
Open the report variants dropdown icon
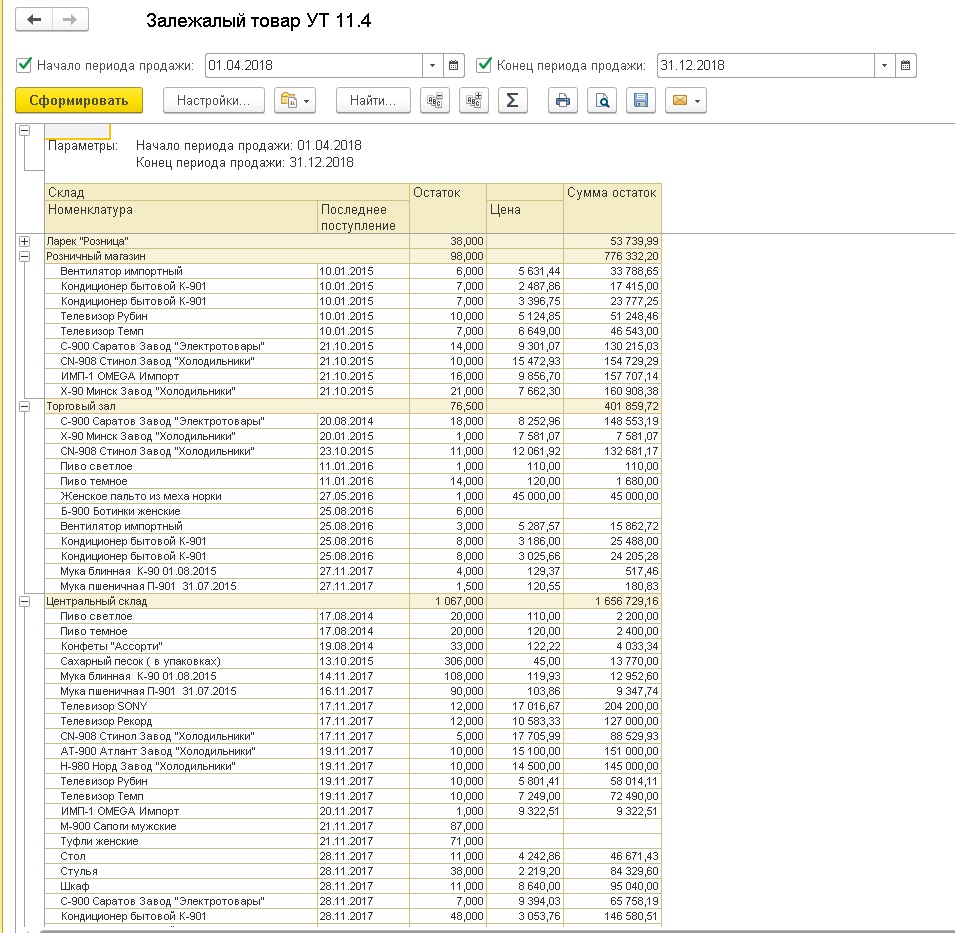point(295,100)
